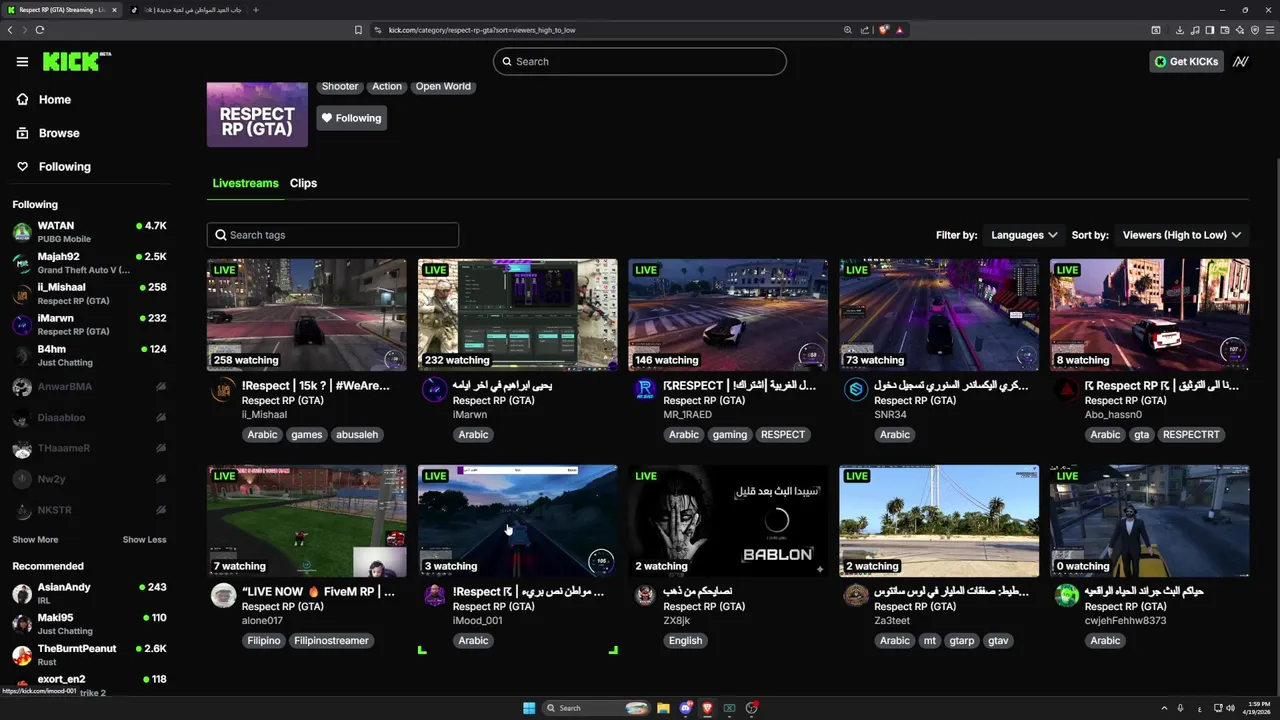The height and width of the screenshot is (720, 1280).
Task: Click Show More under Following list
Action: (35, 540)
